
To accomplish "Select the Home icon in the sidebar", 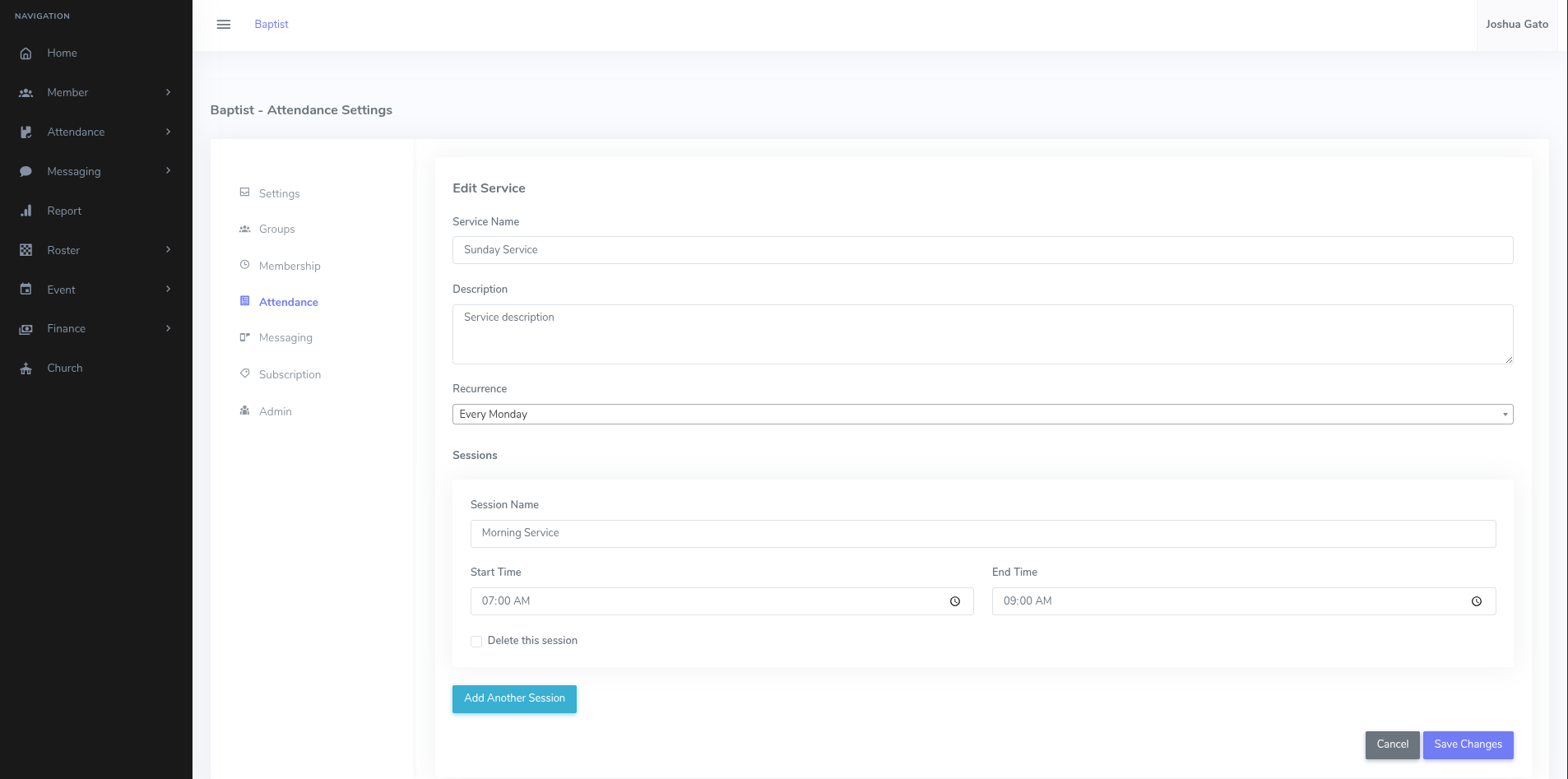I will pyautogui.click(x=26, y=53).
